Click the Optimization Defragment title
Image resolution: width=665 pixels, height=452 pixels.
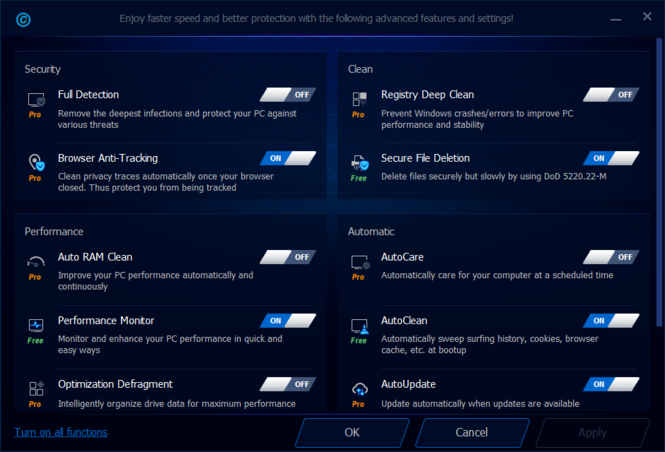(115, 384)
